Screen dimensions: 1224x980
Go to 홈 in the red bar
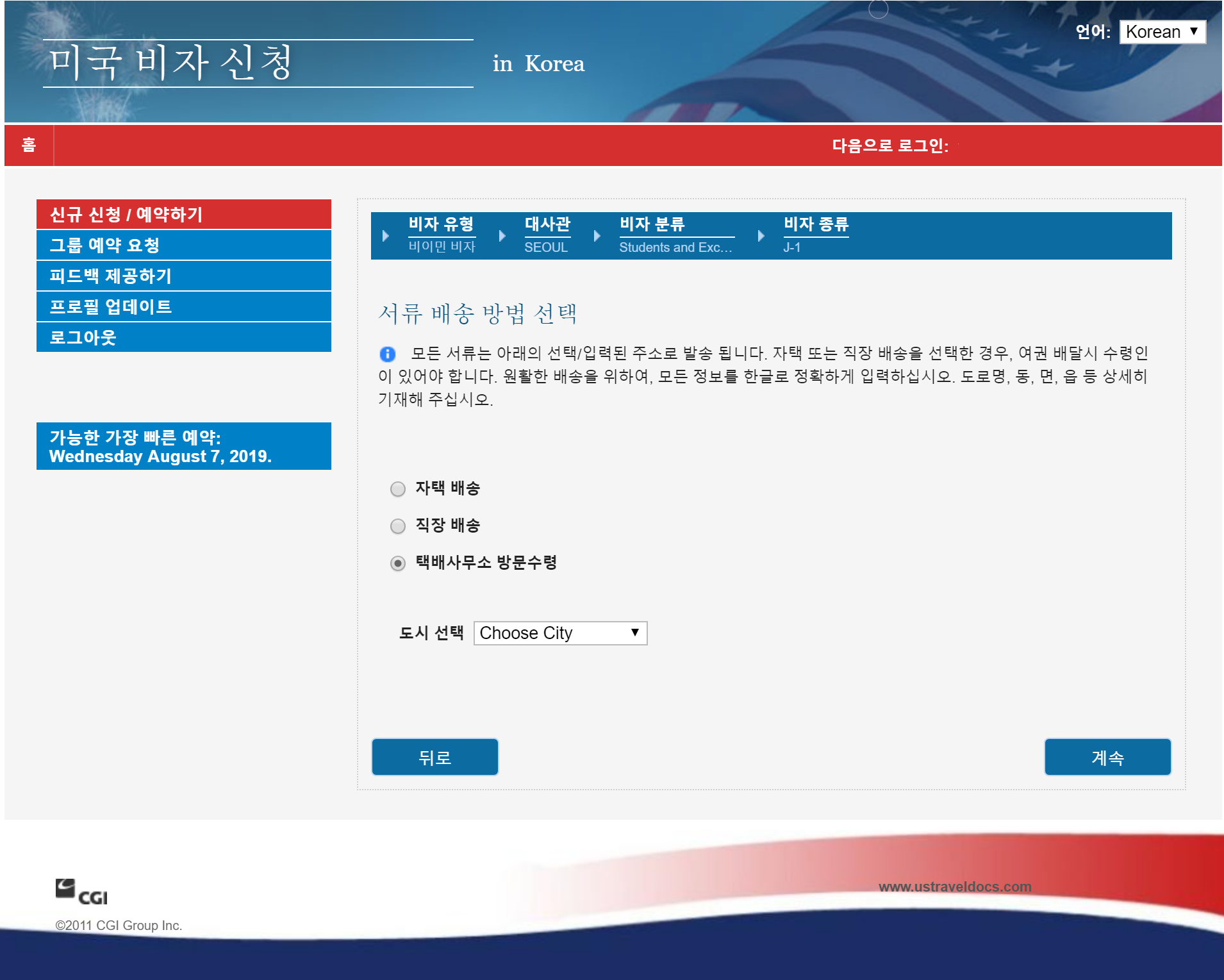(x=29, y=145)
